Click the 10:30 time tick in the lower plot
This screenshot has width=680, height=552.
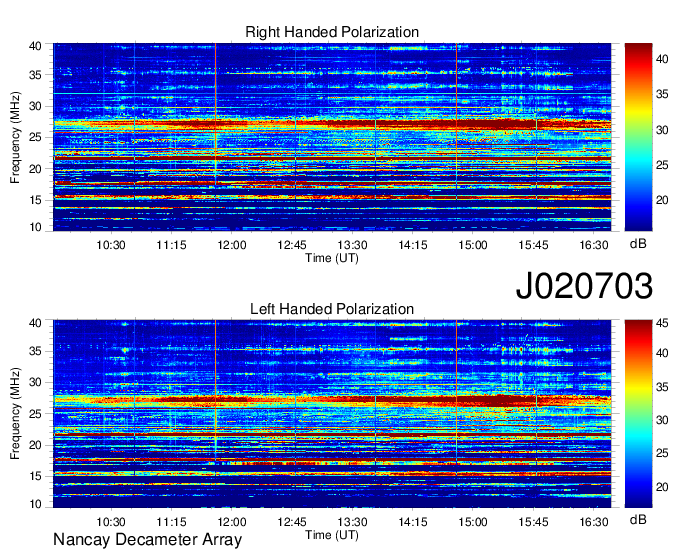point(111,522)
